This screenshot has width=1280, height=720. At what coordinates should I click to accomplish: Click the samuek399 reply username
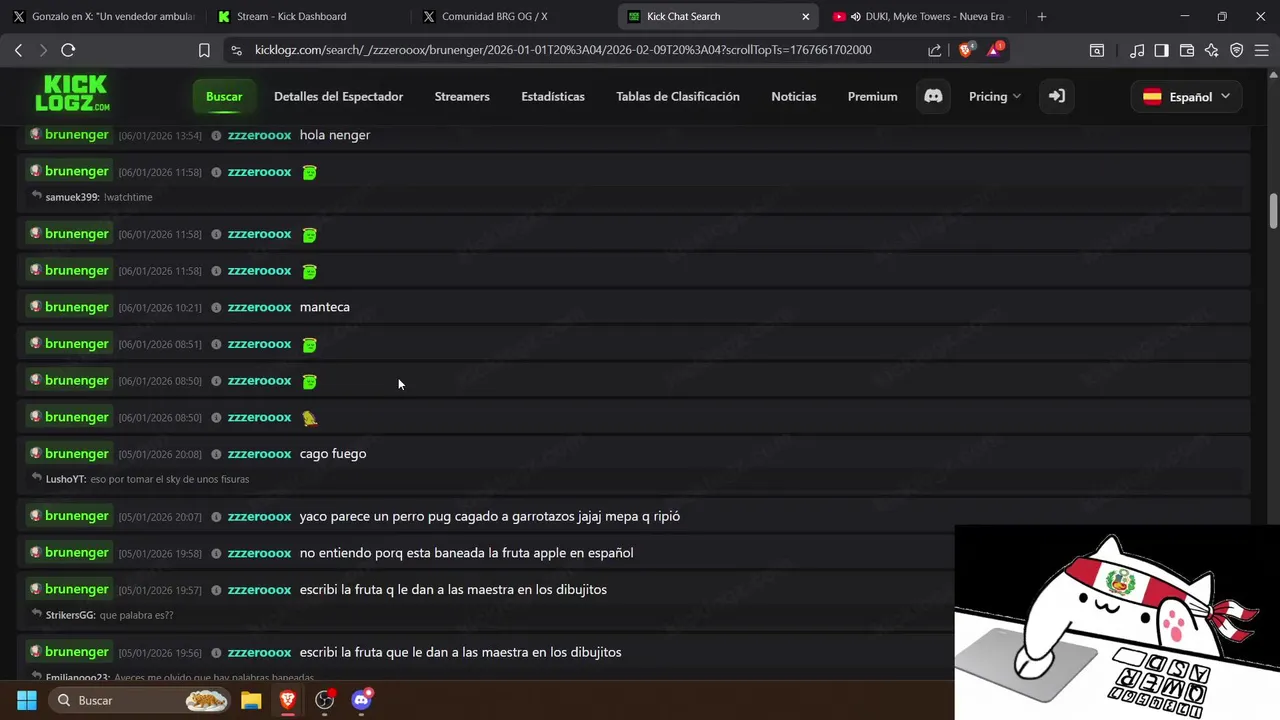tap(72, 197)
